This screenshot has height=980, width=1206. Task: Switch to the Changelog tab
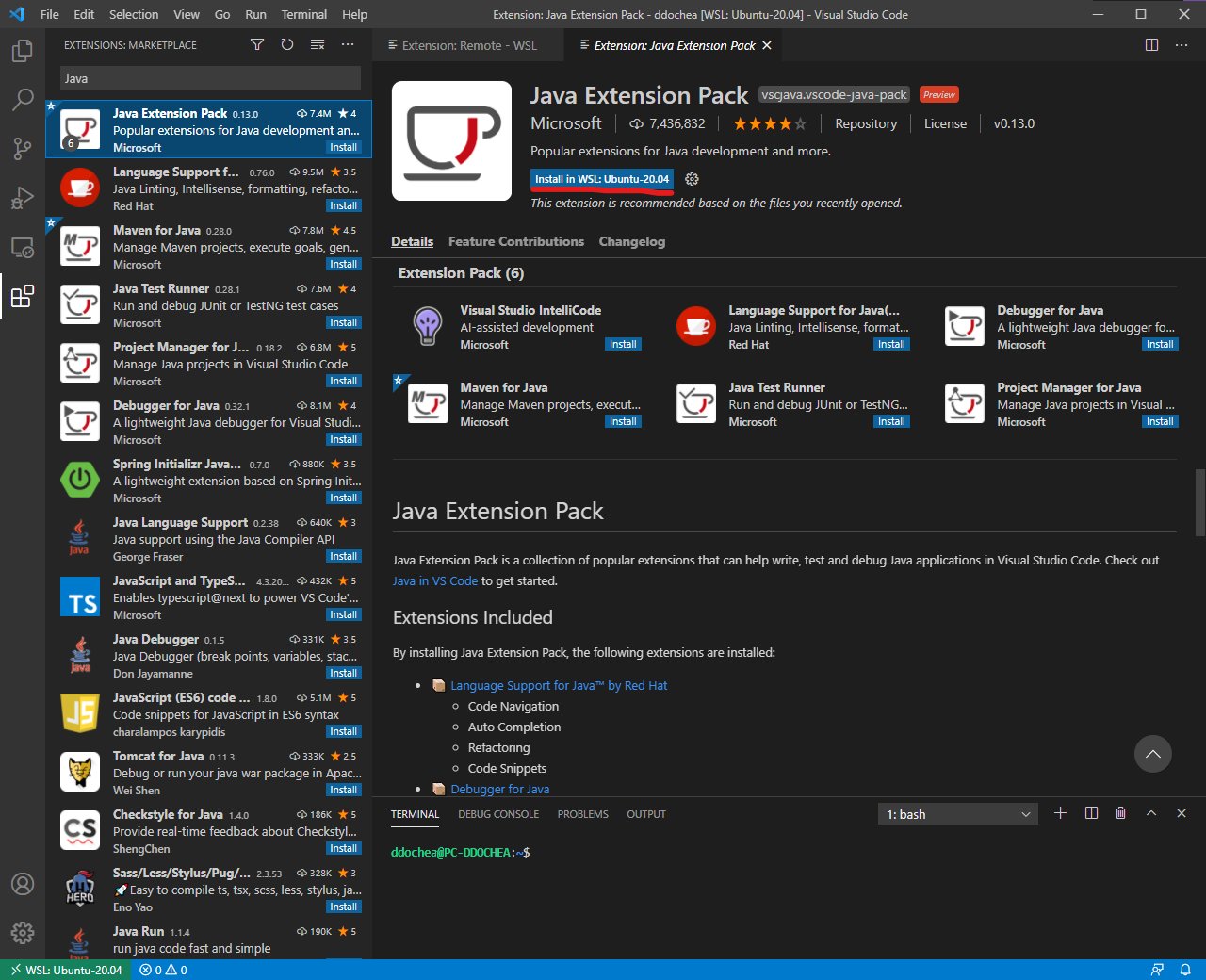[x=632, y=242]
